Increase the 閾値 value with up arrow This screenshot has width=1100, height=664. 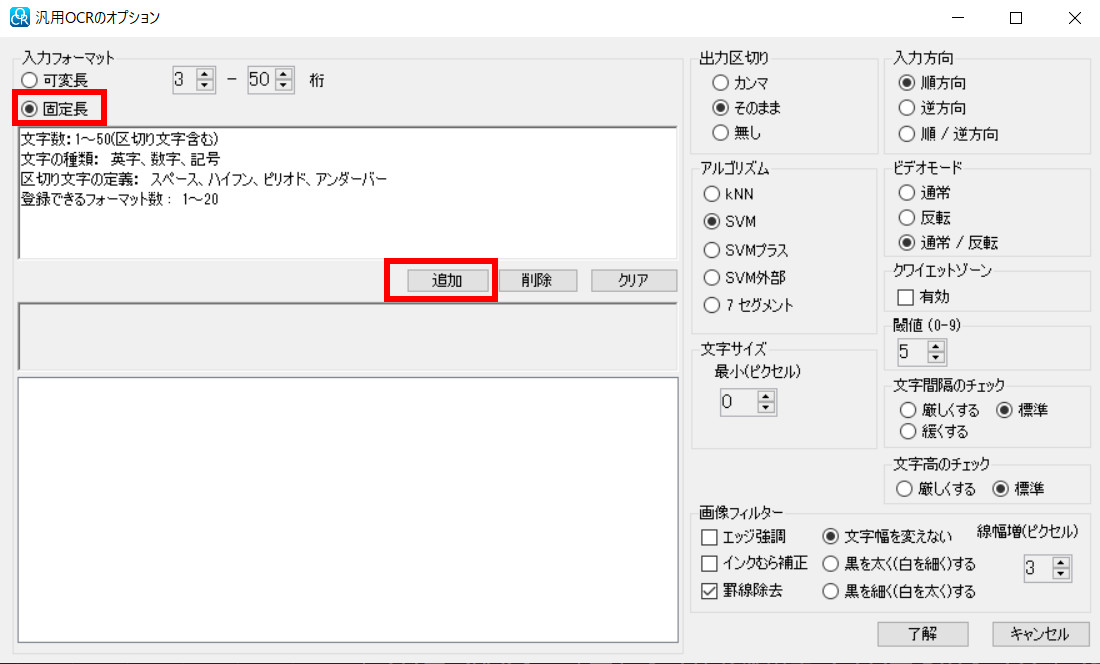coord(936,346)
